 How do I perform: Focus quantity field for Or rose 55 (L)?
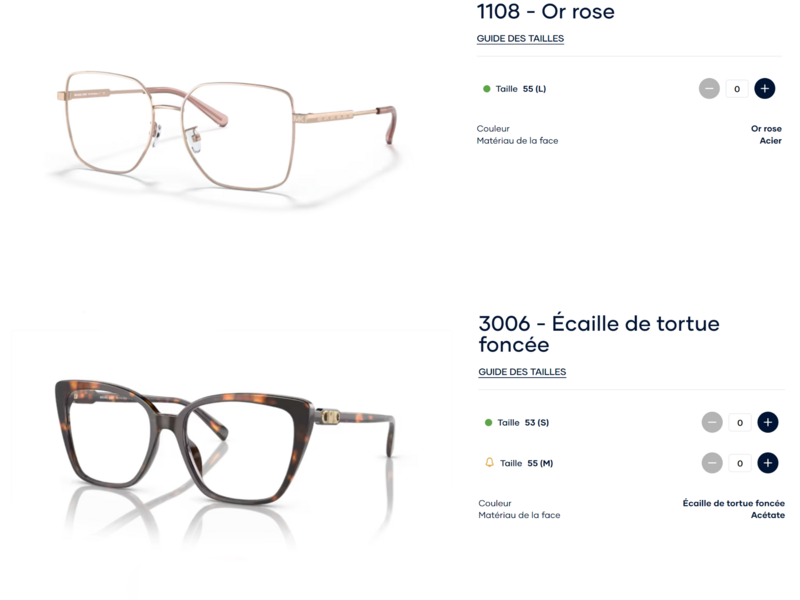coord(737,89)
